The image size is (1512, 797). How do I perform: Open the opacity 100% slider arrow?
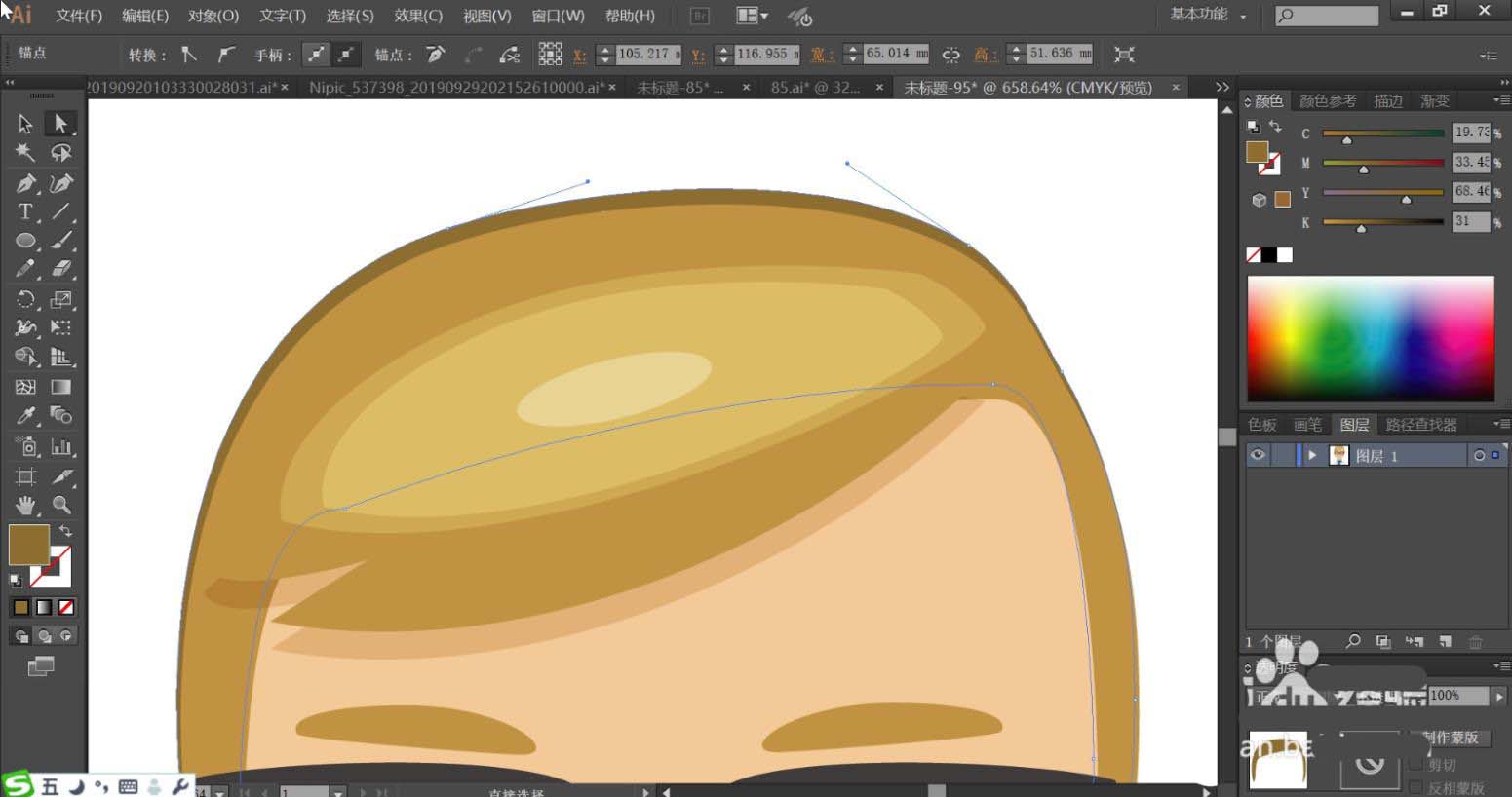point(1499,696)
